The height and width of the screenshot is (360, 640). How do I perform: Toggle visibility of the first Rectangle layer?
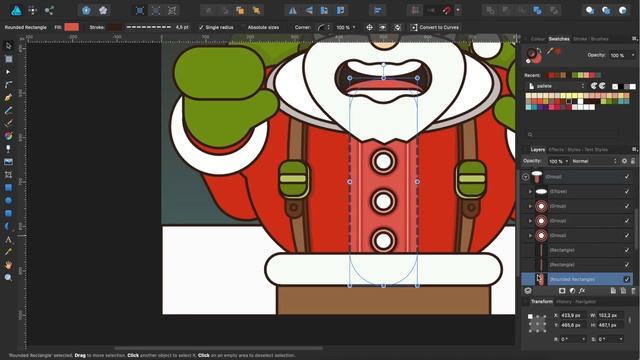[627, 250]
